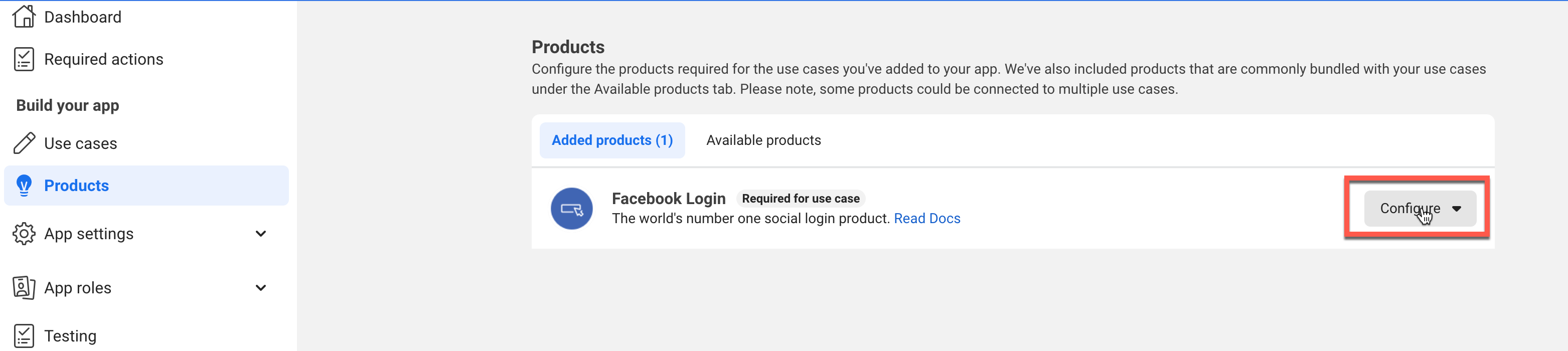Click the Configure button label

click(1409, 209)
